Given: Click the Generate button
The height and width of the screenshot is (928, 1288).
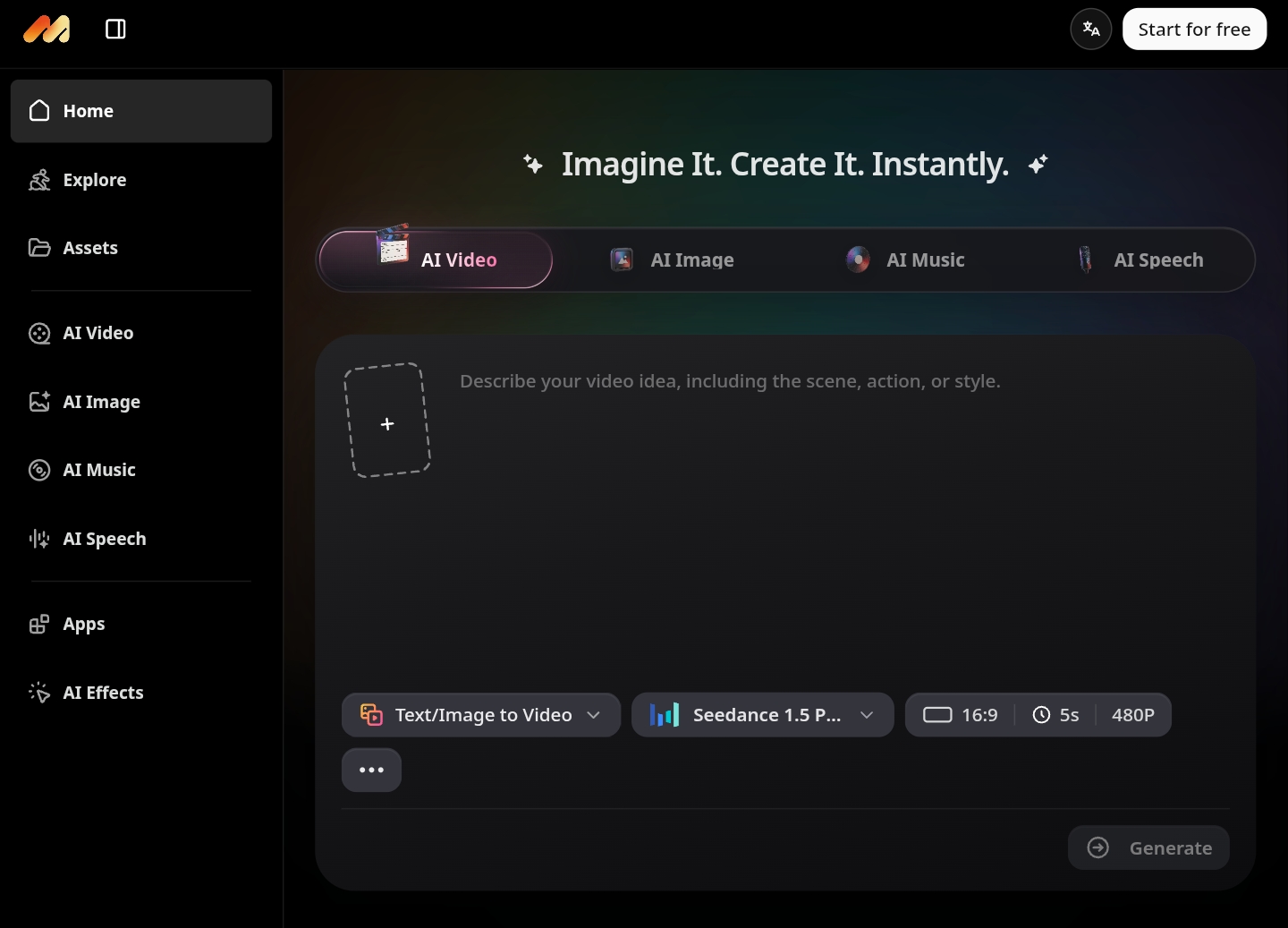Looking at the screenshot, I should (x=1148, y=847).
